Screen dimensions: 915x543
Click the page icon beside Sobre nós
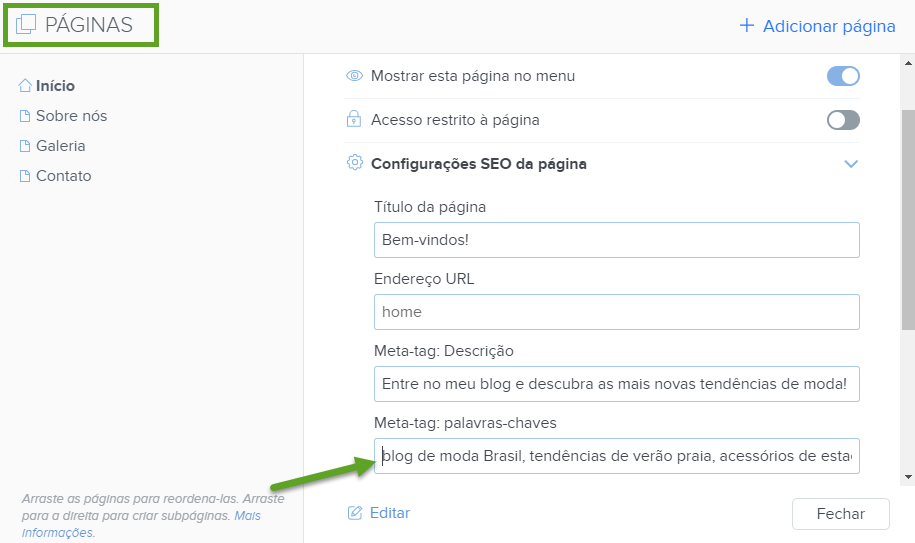[25, 116]
